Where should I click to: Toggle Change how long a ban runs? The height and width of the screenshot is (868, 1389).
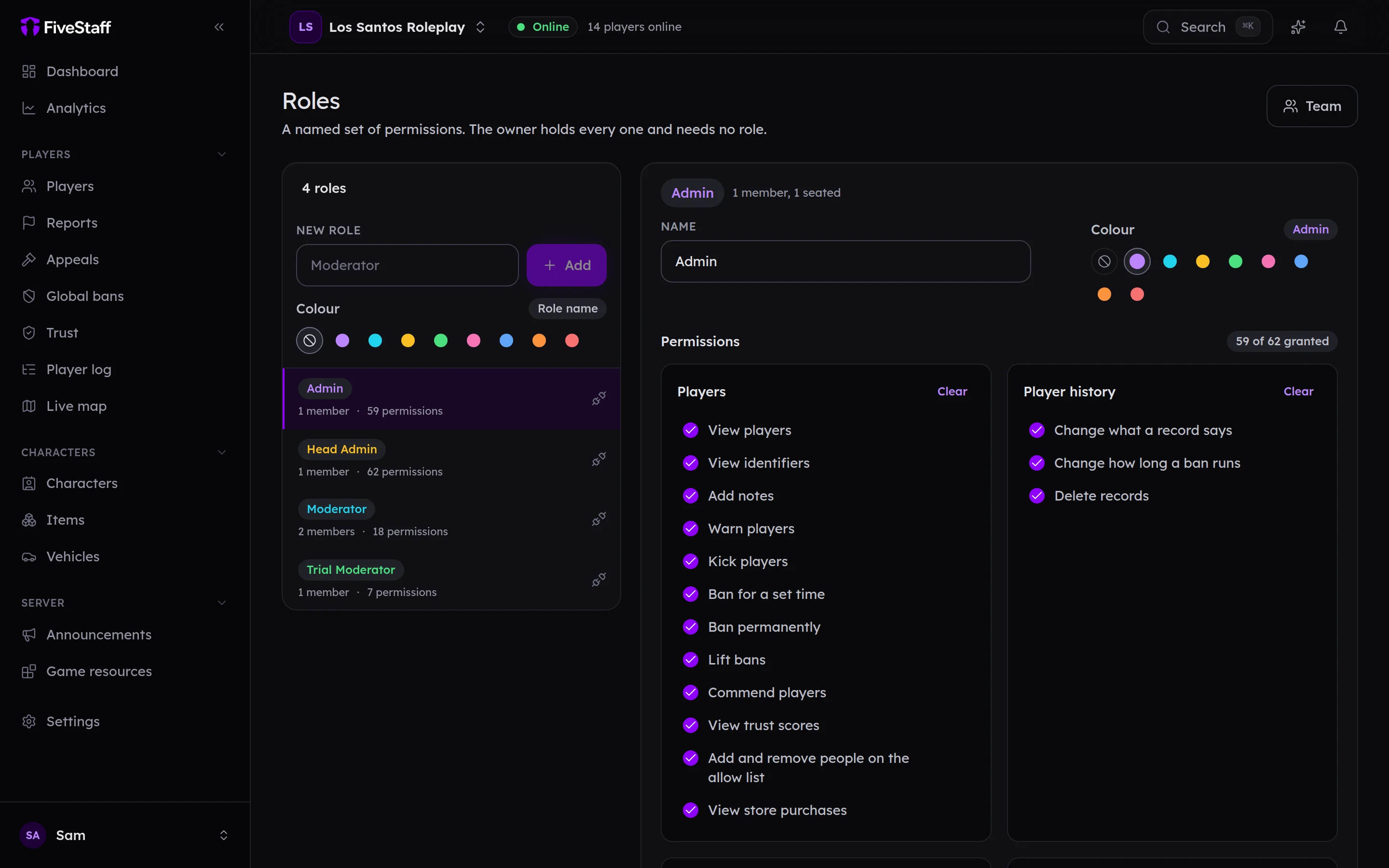click(x=1036, y=463)
